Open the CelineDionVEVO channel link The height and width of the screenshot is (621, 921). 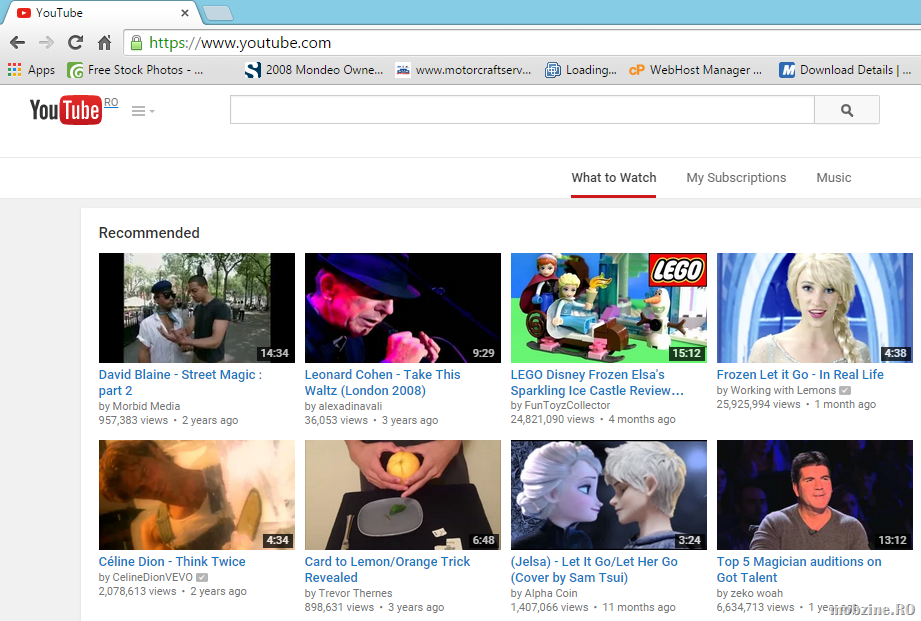click(152, 577)
